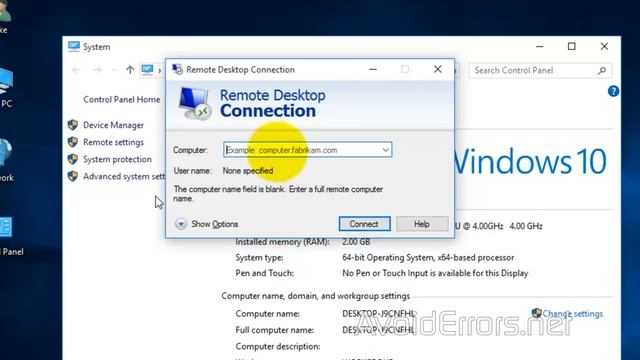640x360 pixels.
Task: Open Remote settings in System window
Action: [113, 142]
